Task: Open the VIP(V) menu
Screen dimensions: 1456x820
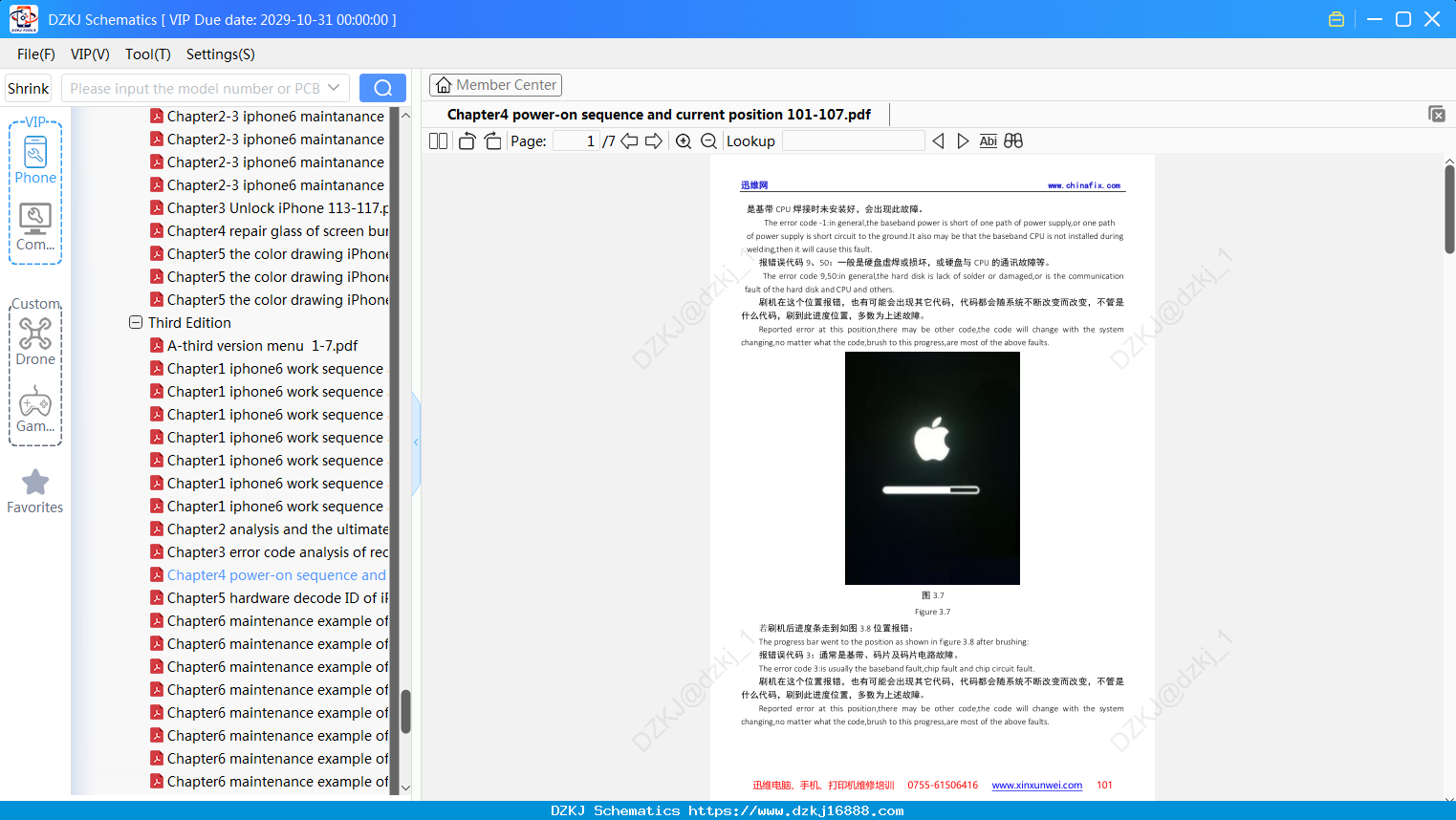Action: click(90, 54)
